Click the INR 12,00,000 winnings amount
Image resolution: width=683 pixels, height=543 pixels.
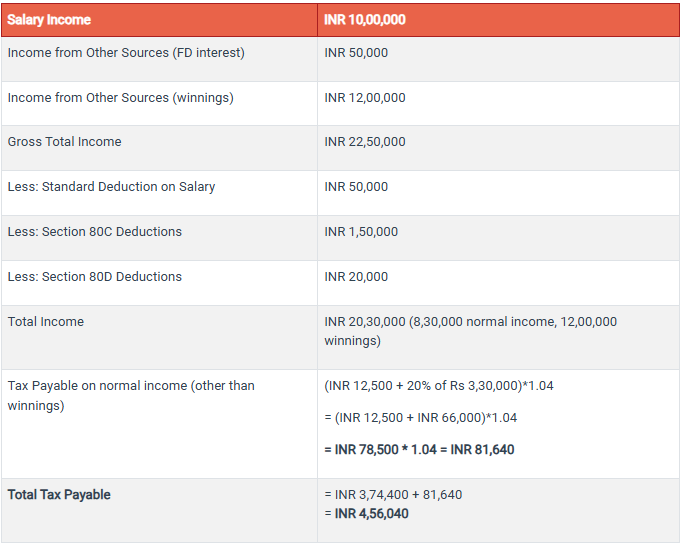point(365,98)
